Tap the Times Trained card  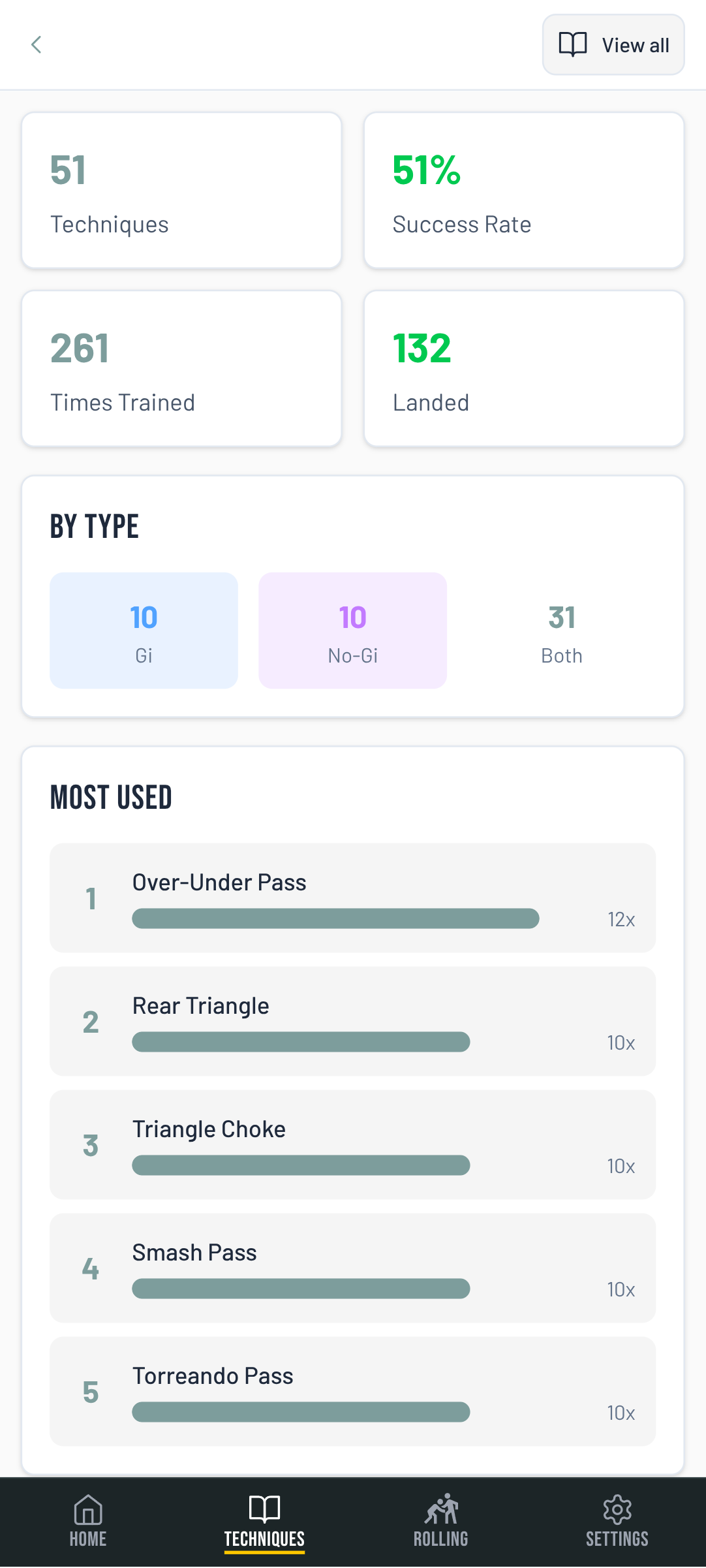(x=181, y=368)
